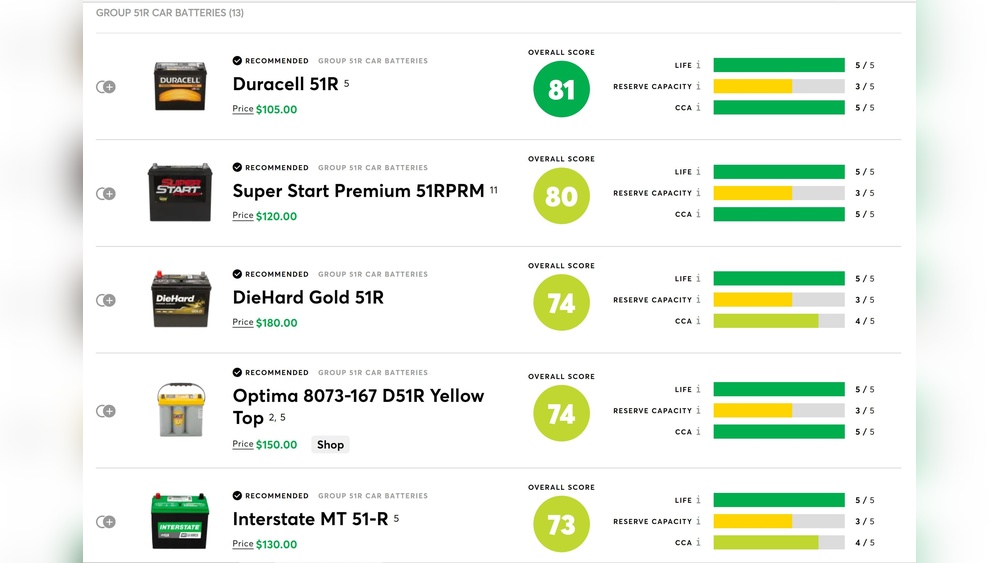Open the Duracell 51R product title link
Screen dimensions: 1000x563
pos(285,84)
